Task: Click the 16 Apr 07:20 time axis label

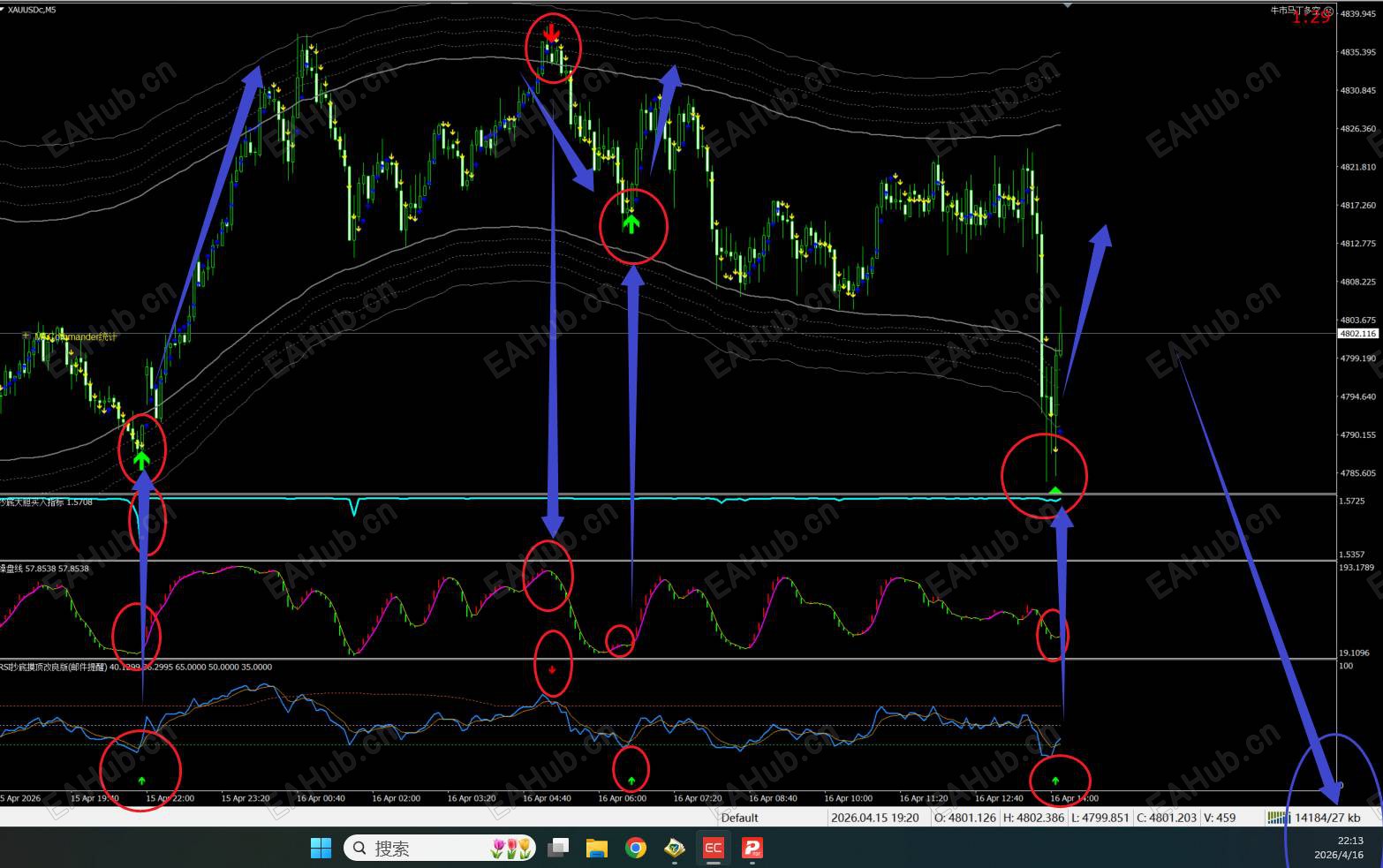Action: 698,798
